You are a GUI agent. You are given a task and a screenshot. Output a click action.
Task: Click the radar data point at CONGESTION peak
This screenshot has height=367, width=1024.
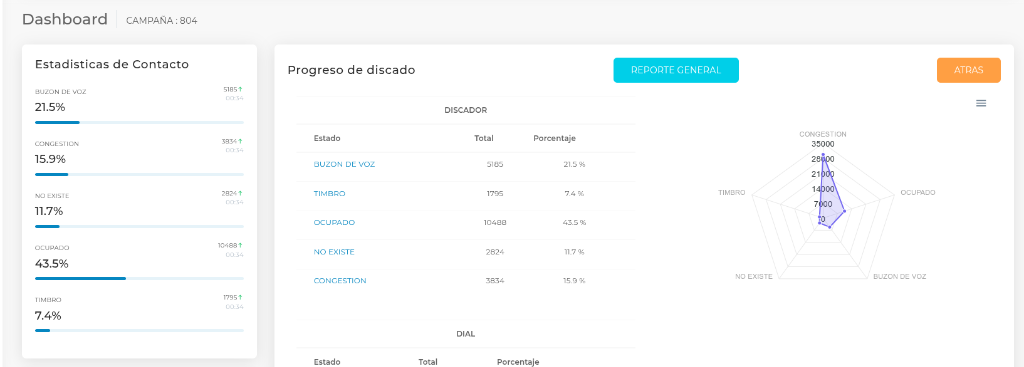(823, 155)
